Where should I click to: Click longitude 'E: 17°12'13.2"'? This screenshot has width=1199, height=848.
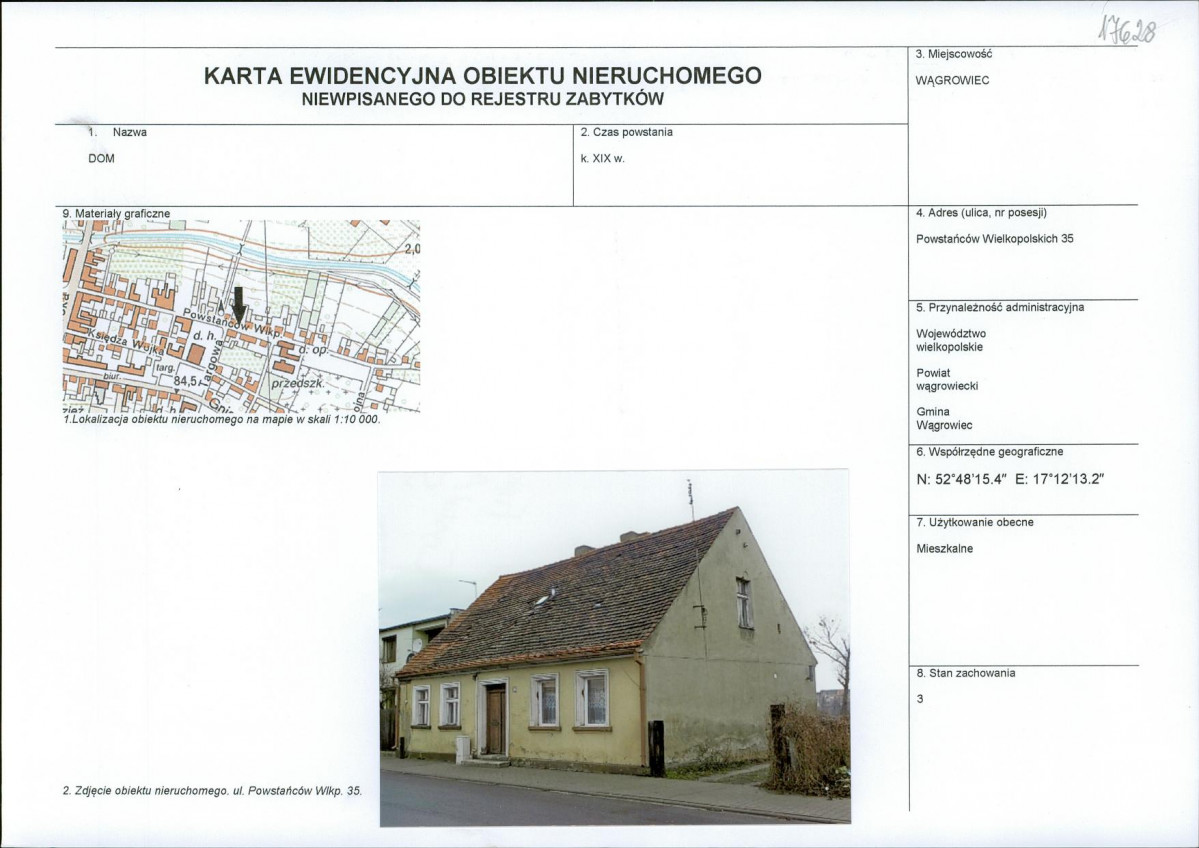coord(1060,479)
